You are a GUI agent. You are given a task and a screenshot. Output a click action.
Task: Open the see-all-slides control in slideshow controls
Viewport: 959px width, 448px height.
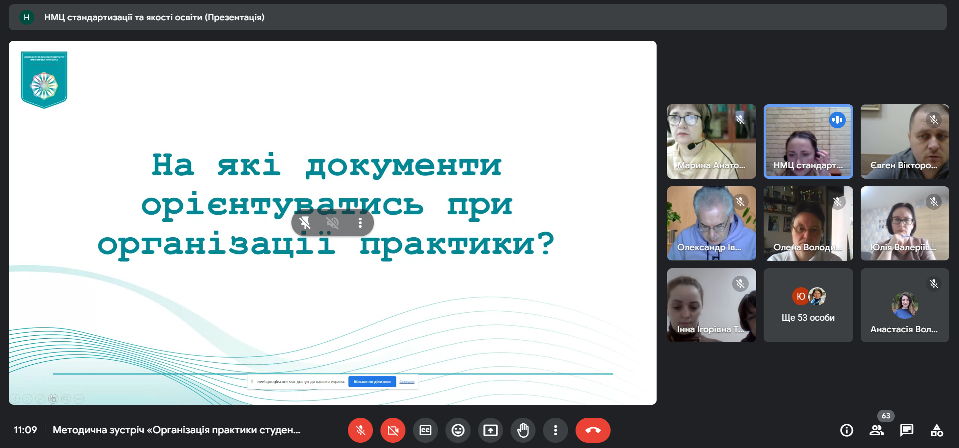coord(53,399)
